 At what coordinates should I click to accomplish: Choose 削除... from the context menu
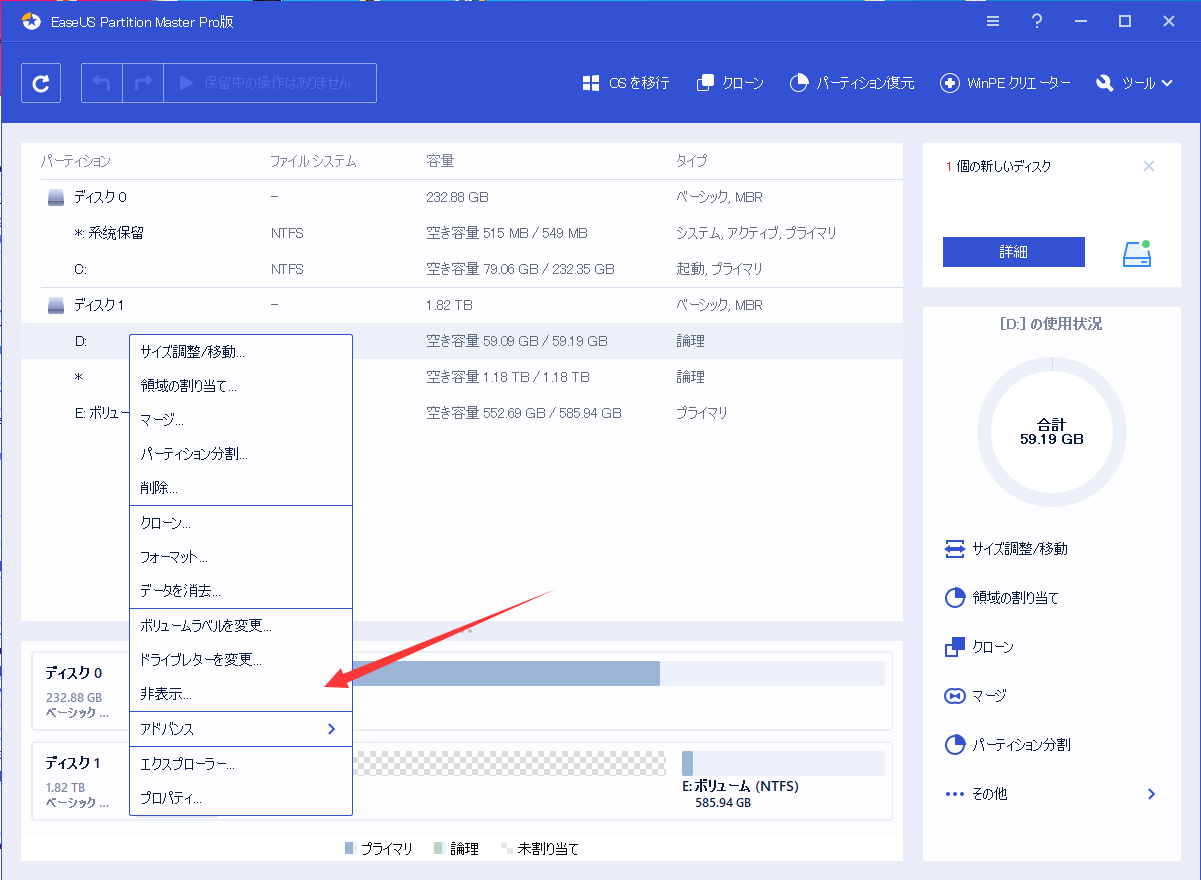click(241, 488)
